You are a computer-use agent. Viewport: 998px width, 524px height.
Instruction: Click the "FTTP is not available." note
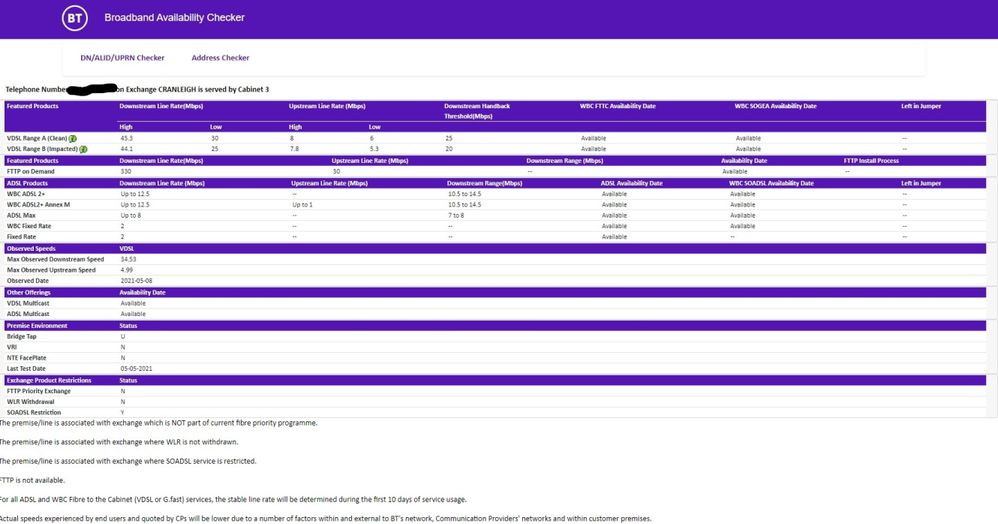coord(32,481)
